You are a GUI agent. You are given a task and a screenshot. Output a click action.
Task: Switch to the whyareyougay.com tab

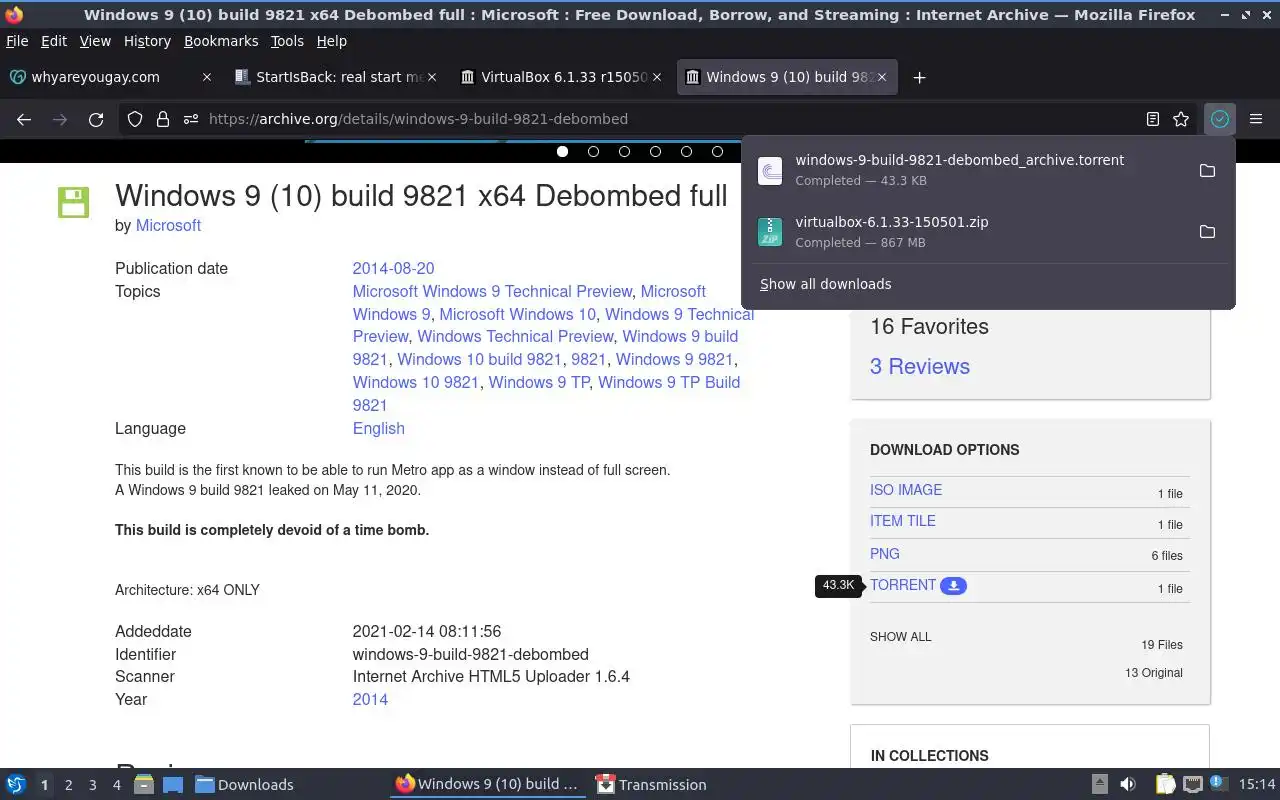110,77
